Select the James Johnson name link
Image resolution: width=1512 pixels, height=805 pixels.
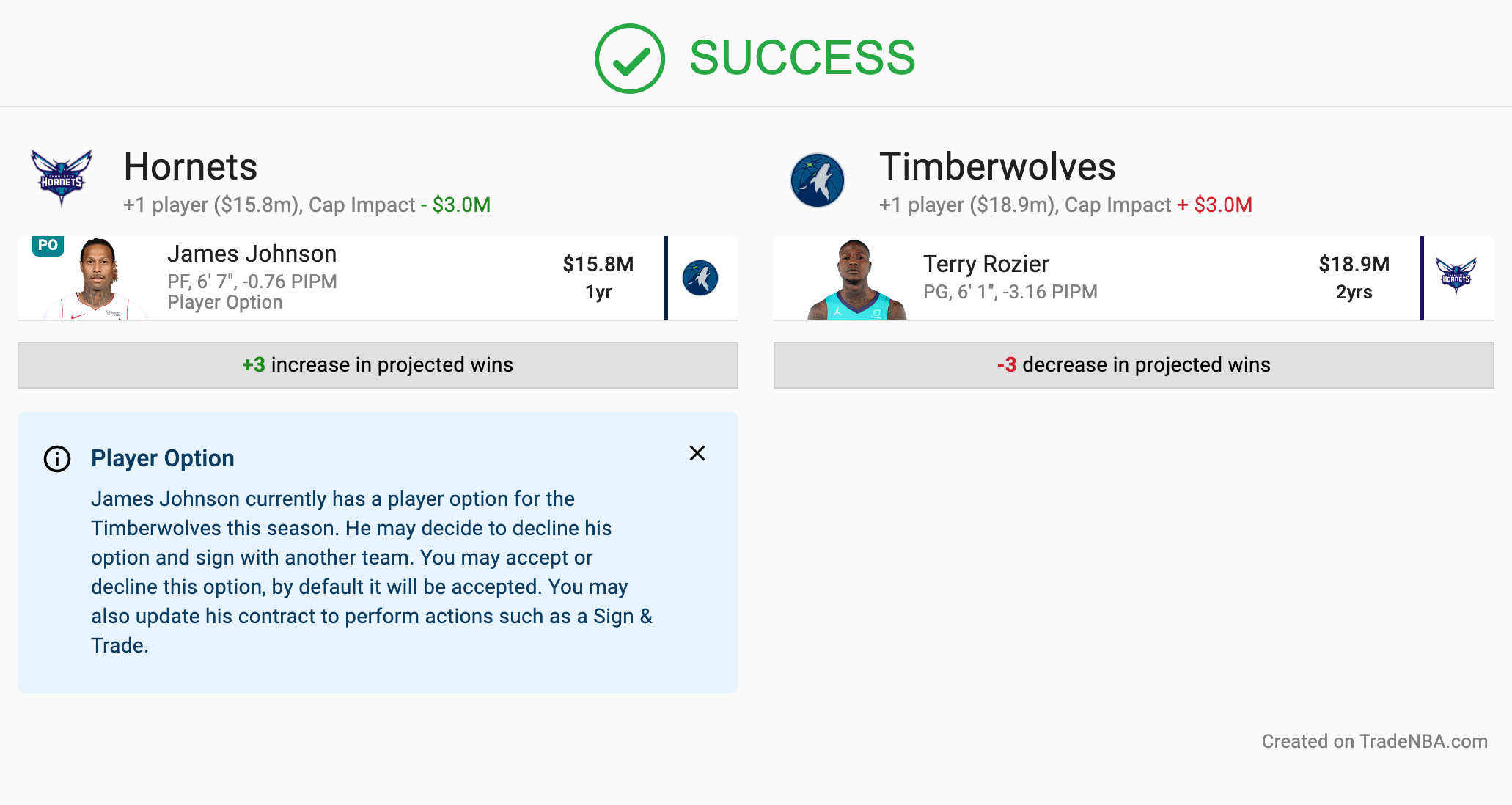(x=252, y=254)
